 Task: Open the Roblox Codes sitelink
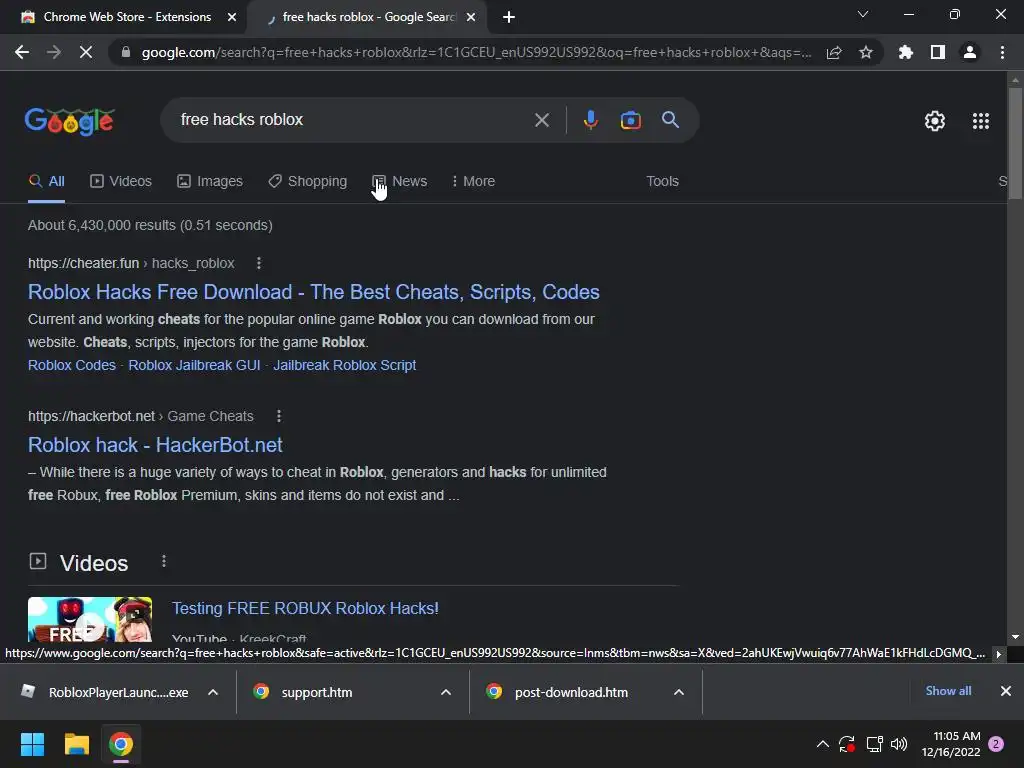coord(72,365)
